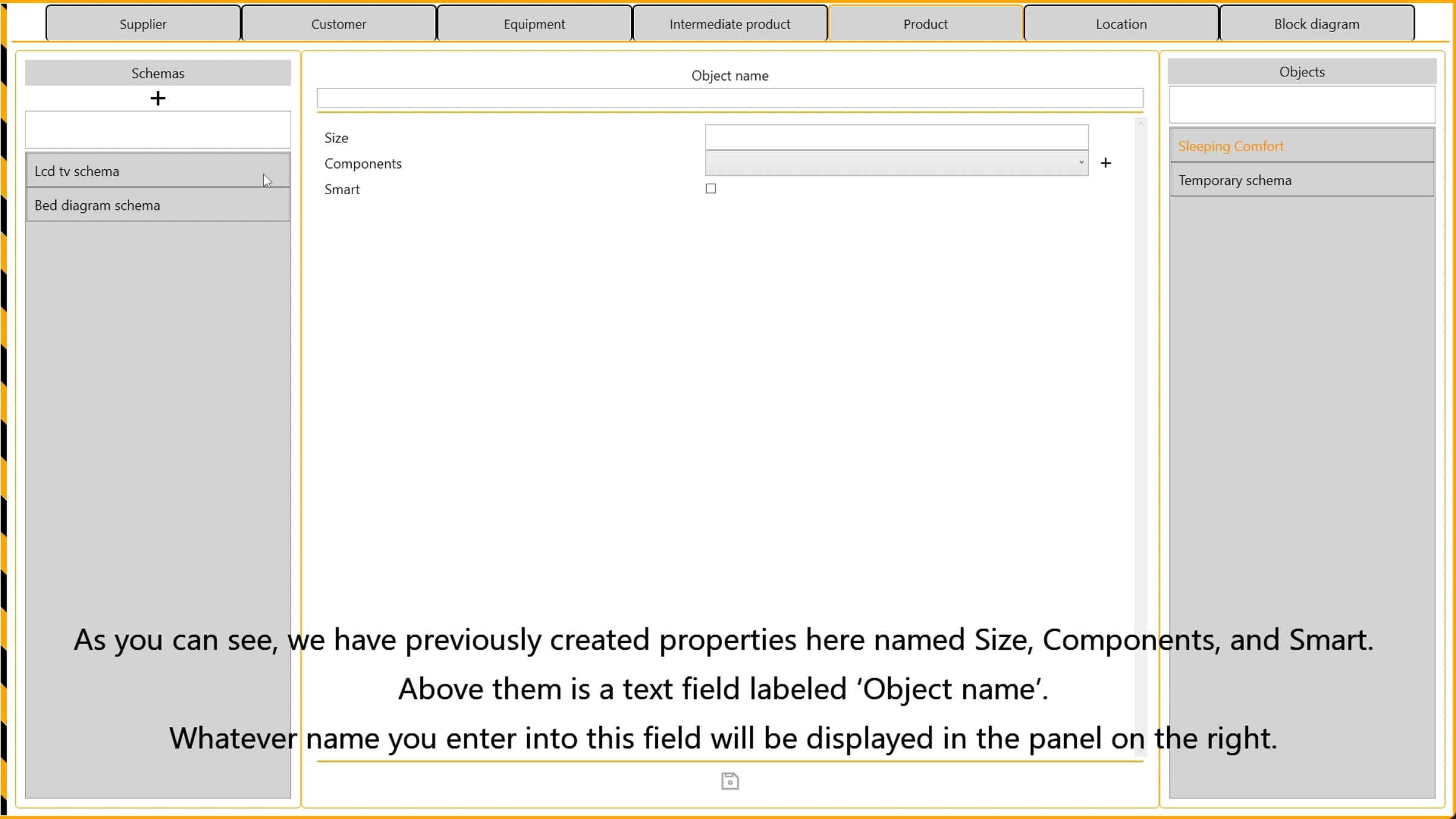Select the Product tab
This screenshot has height=819, width=1456.
pos(926,24)
